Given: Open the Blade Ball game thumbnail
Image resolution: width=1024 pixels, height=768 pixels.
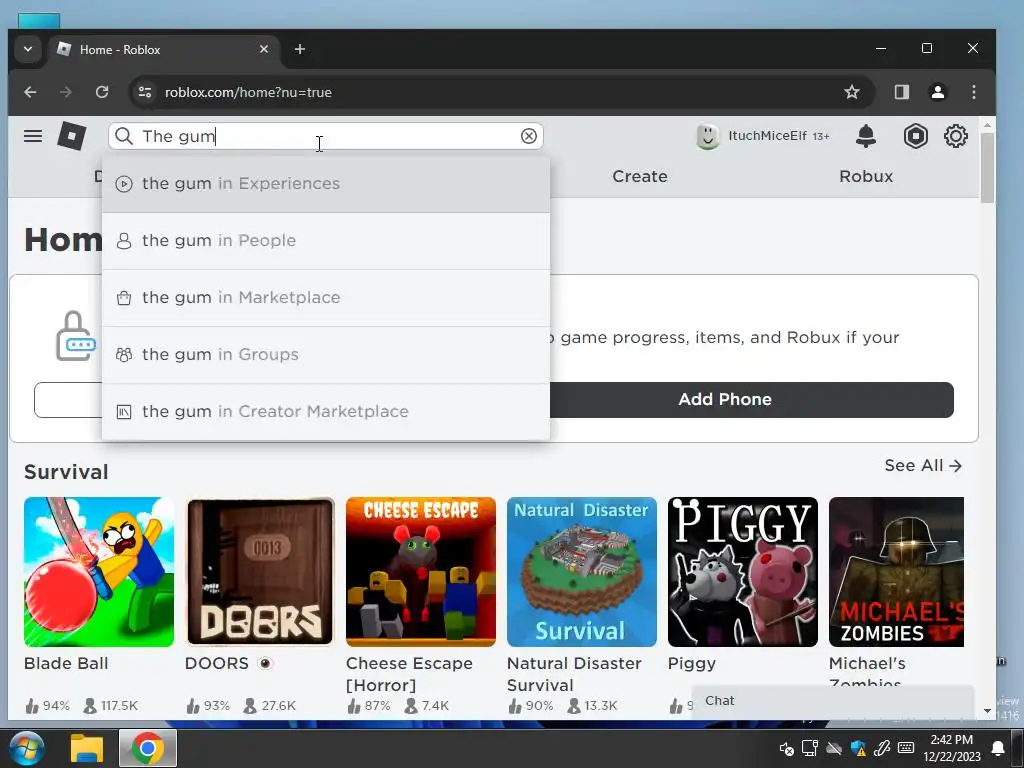Looking at the screenshot, I should point(99,572).
